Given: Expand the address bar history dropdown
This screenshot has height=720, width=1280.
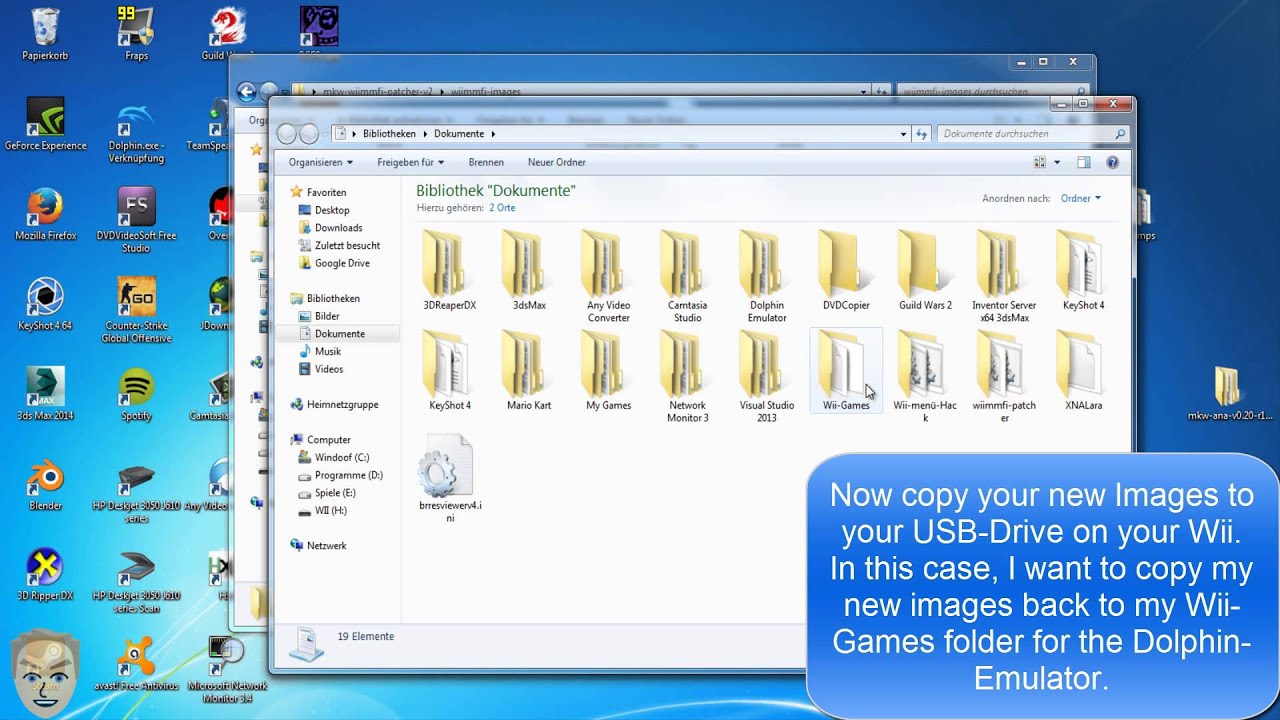Looking at the screenshot, I should point(903,134).
